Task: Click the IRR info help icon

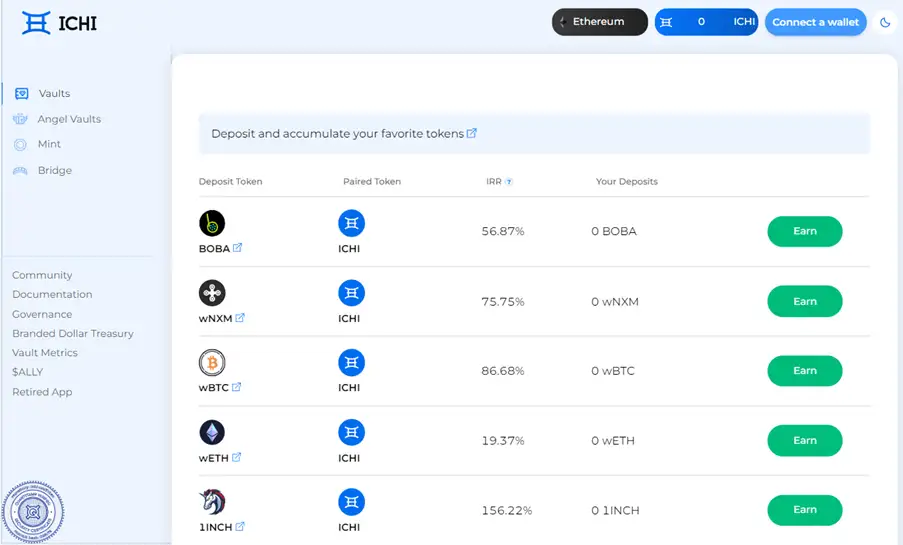Action: [x=509, y=182]
